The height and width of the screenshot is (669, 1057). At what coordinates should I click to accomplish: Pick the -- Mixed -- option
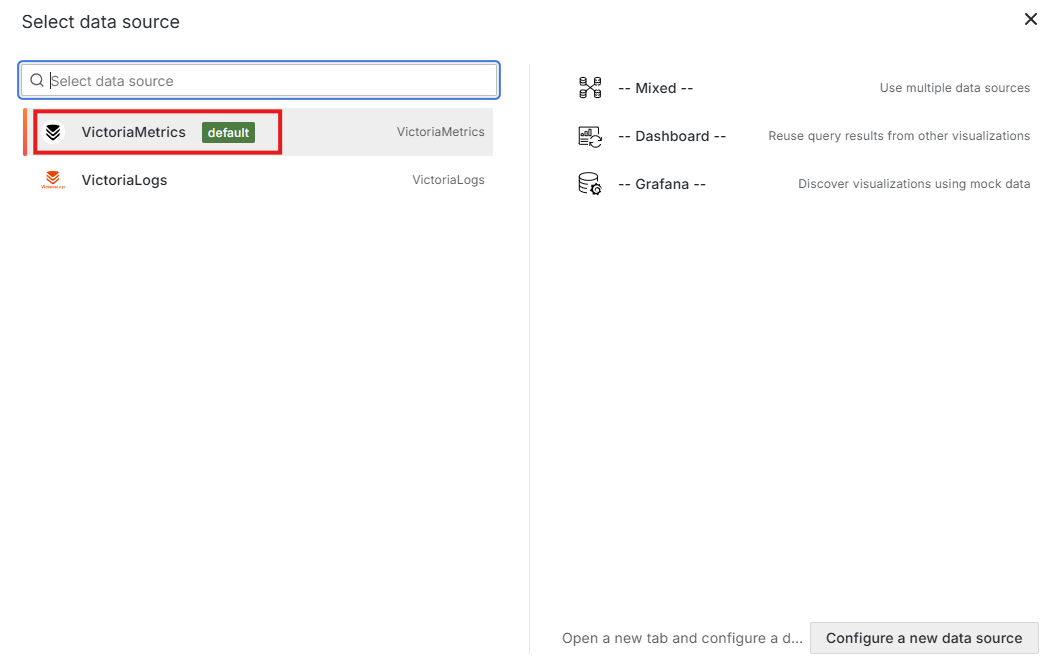coord(655,88)
